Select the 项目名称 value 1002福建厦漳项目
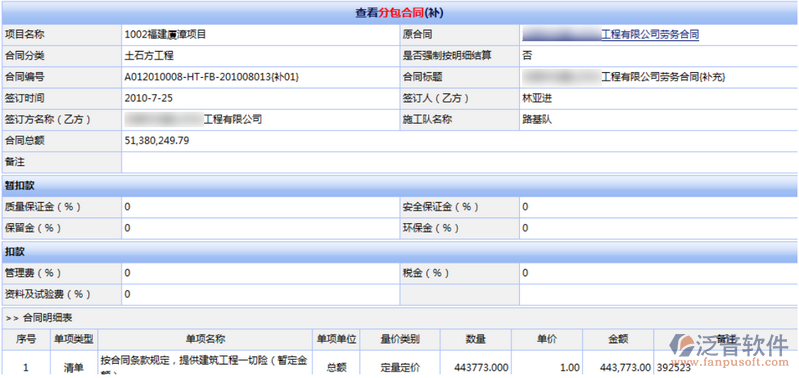 click(165, 35)
